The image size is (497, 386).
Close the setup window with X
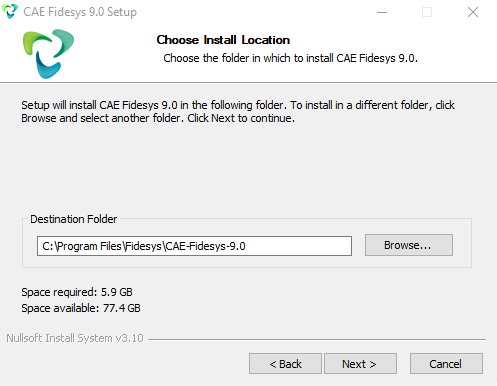point(473,12)
